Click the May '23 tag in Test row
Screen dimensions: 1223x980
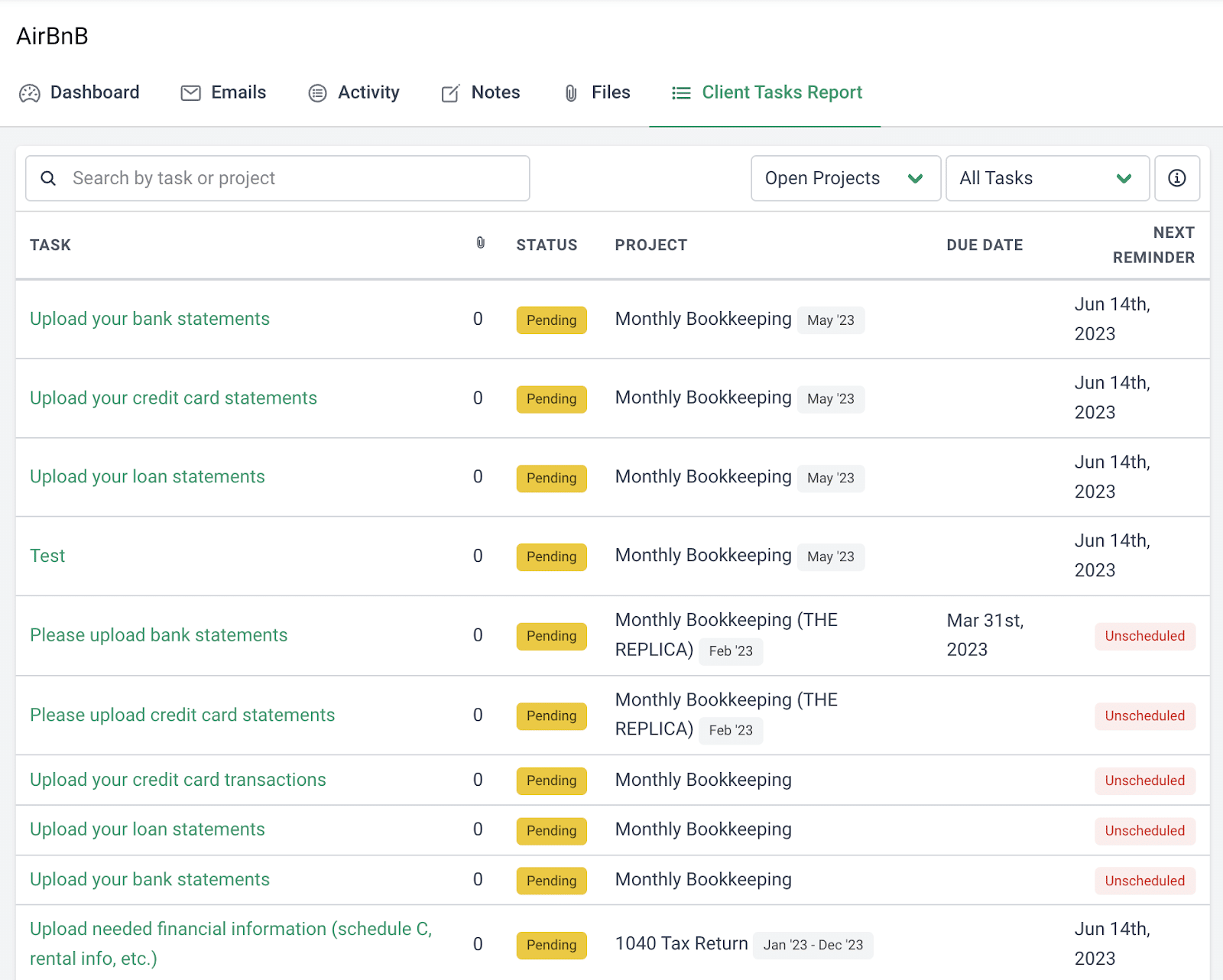(831, 557)
